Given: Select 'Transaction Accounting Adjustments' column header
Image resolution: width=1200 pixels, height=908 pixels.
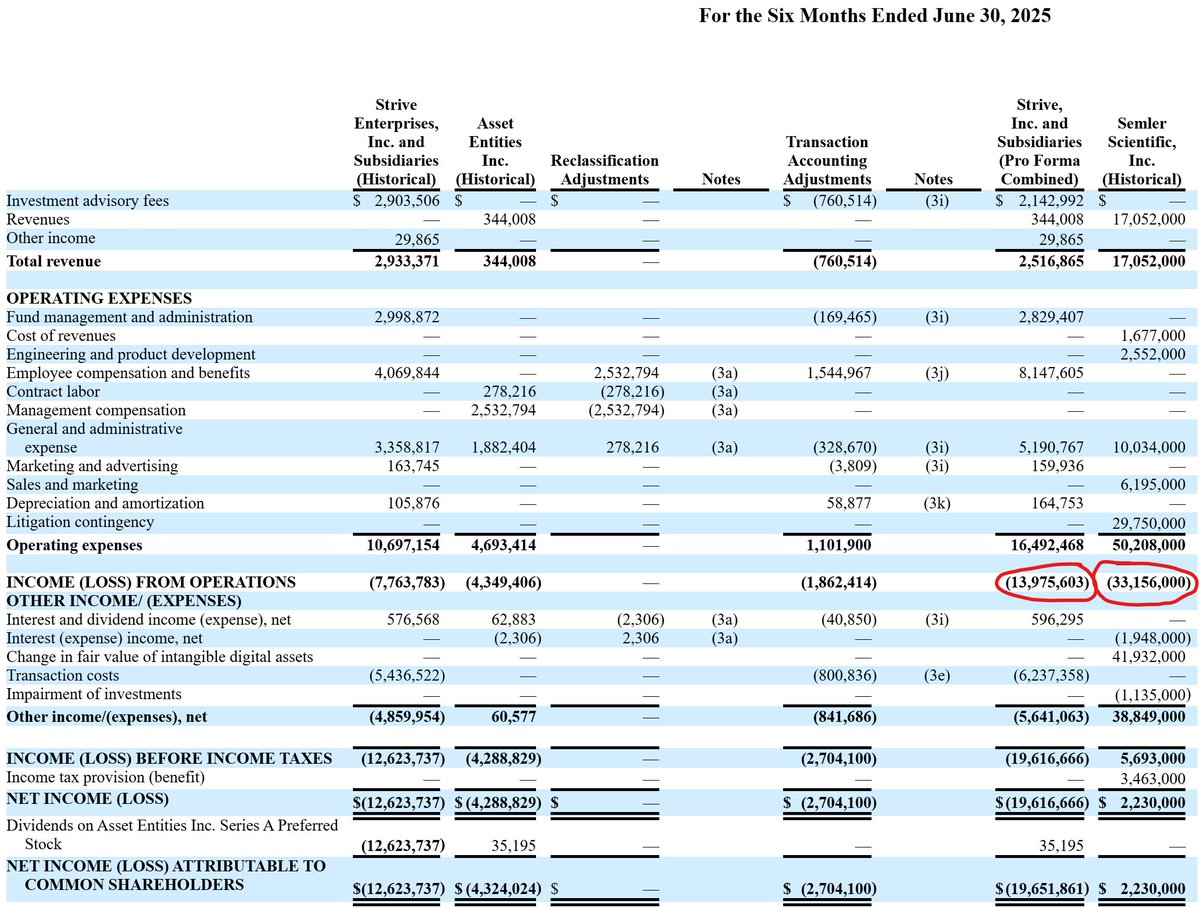Looking at the screenshot, I should point(827,161).
